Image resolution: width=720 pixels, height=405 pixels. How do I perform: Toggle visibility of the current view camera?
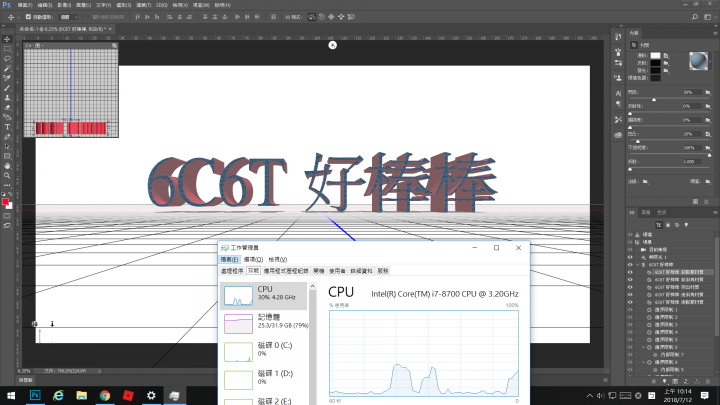630,249
